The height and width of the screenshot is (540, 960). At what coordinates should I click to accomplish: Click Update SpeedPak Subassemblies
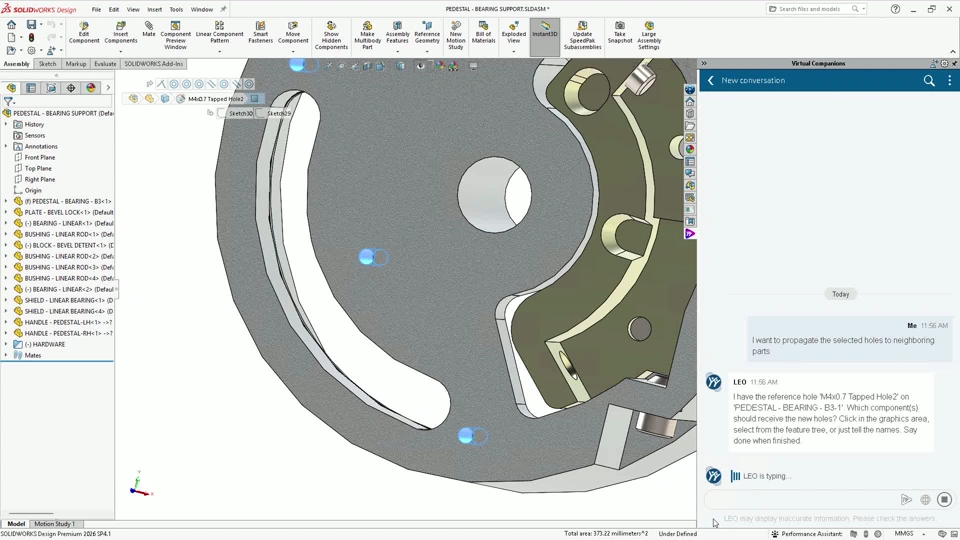(x=582, y=36)
